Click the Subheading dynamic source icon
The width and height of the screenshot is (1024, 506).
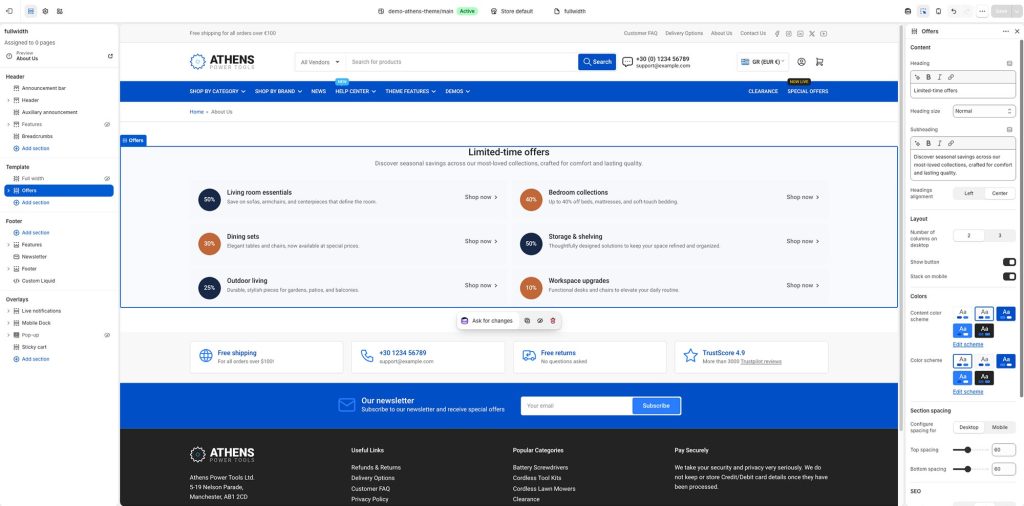[1010, 129]
